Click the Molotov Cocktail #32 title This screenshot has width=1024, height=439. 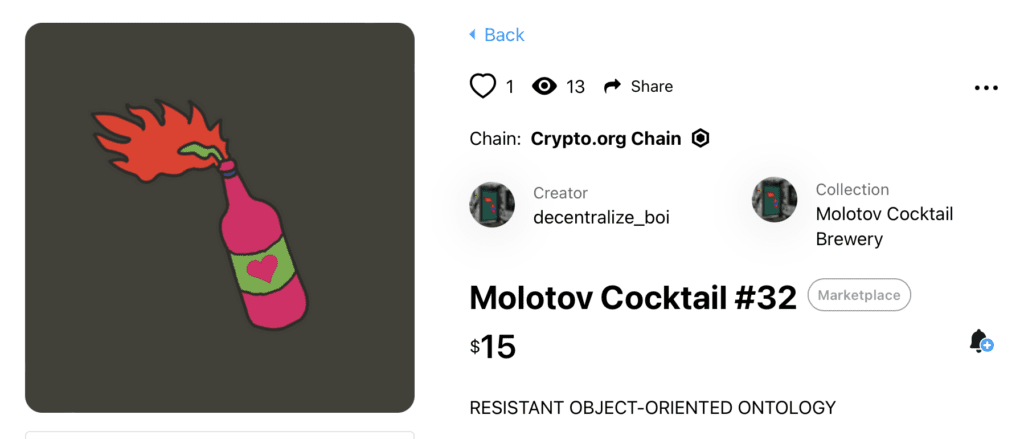[633, 297]
